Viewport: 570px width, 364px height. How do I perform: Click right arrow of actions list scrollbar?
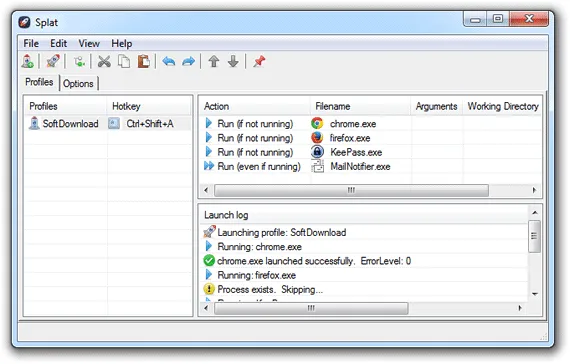point(534,190)
